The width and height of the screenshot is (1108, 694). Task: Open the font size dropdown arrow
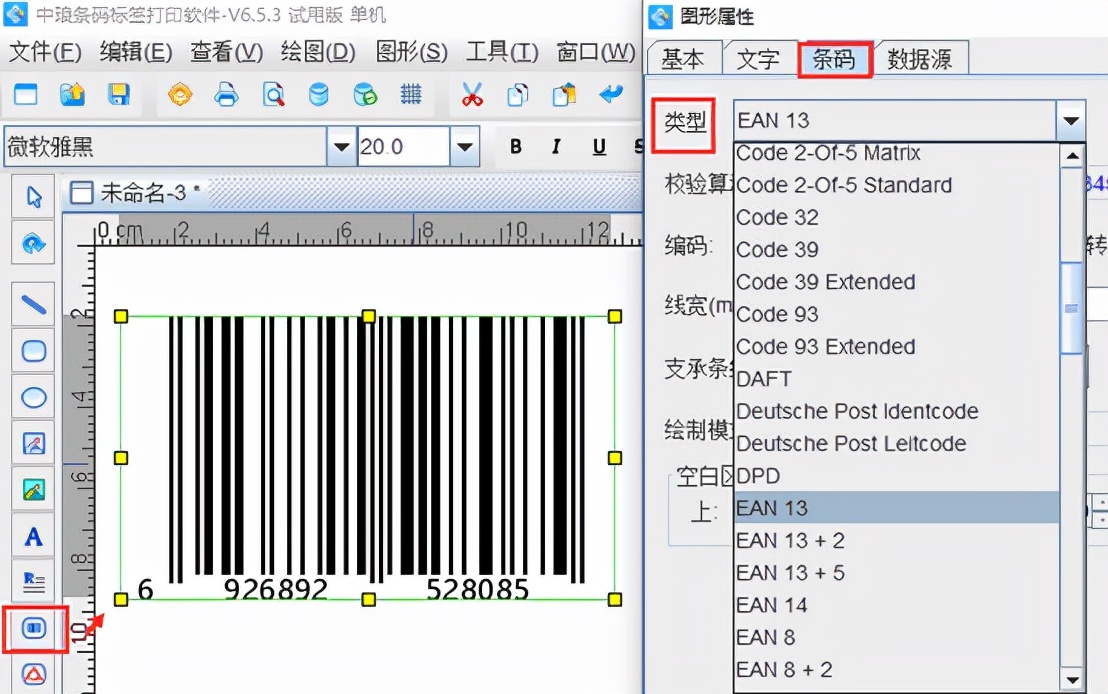click(x=464, y=146)
